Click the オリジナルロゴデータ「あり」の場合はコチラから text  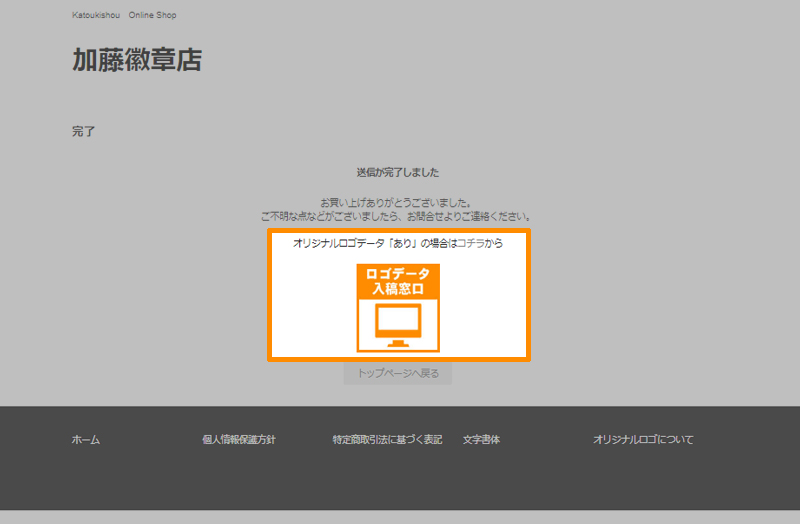398,243
